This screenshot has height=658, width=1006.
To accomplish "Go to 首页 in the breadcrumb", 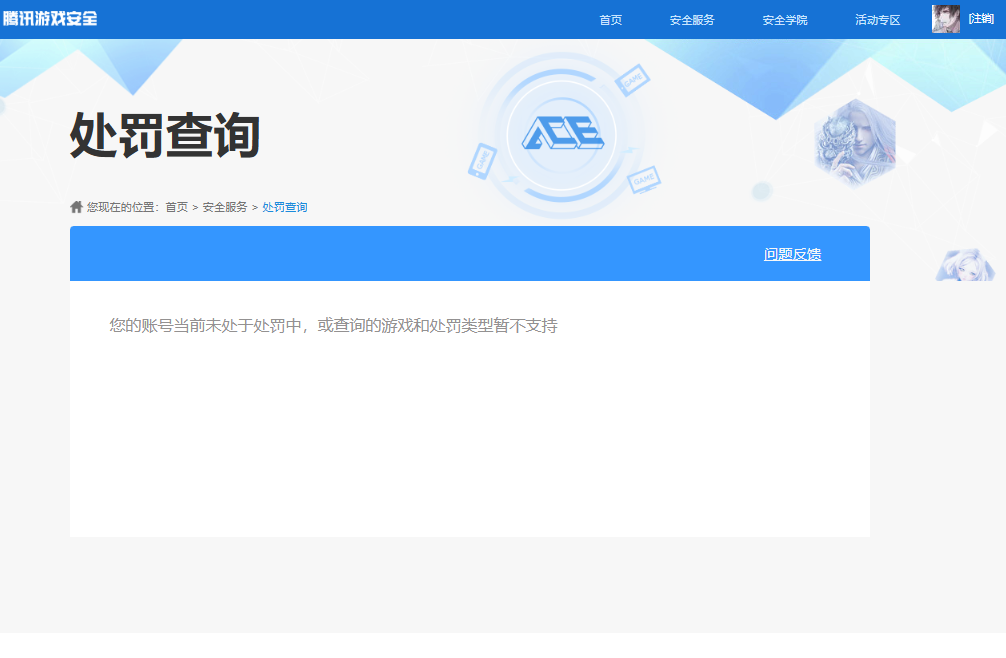I will tap(176, 207).
